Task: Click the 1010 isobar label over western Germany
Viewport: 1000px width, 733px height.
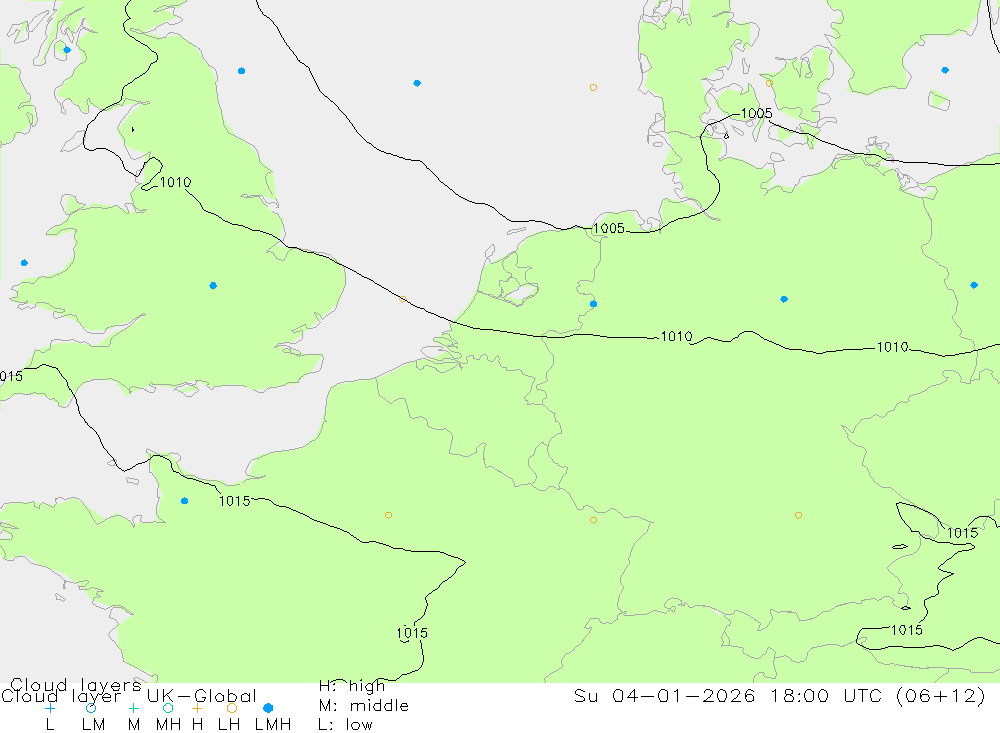Action: tap(677, 336)
